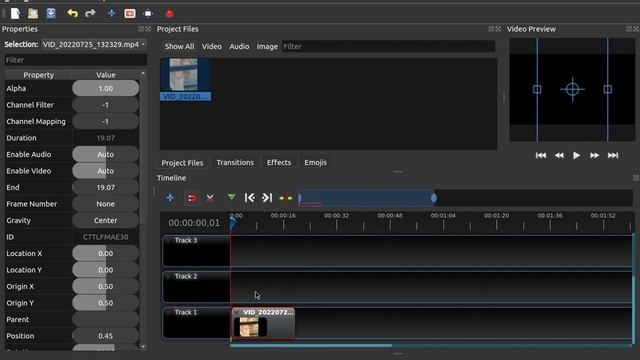This screenshot has width=640, height=360.
Task: Open the Choose Profile icon
Action: (x=130, y=13)
